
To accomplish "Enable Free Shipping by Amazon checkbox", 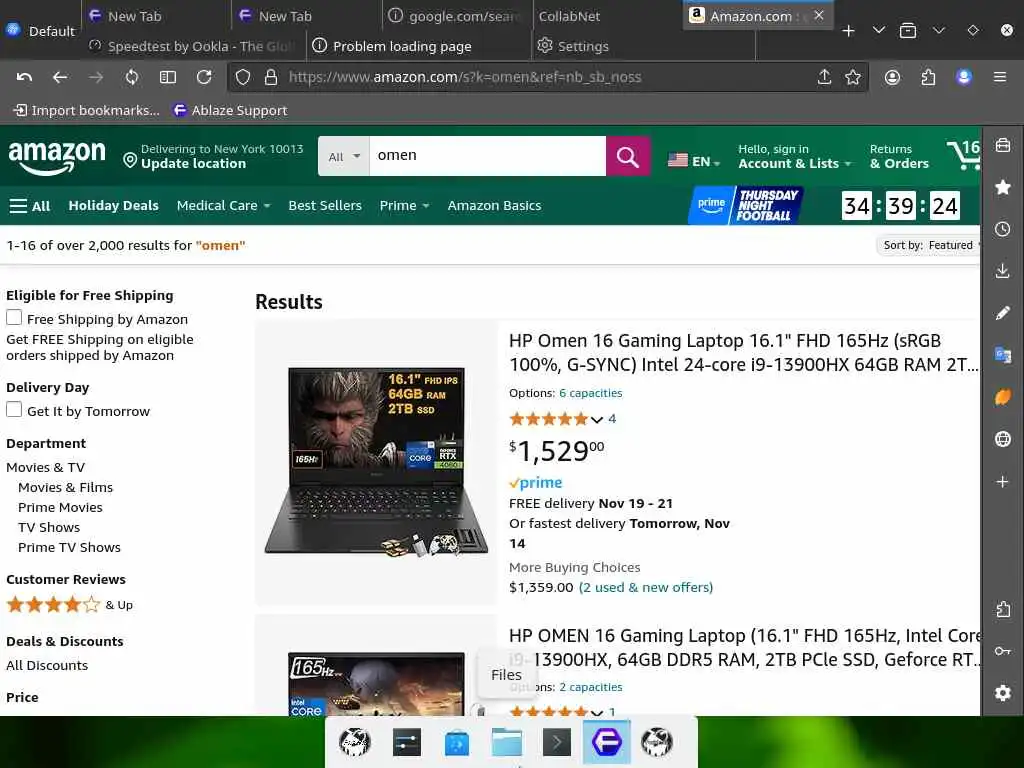I will point(14,317).
